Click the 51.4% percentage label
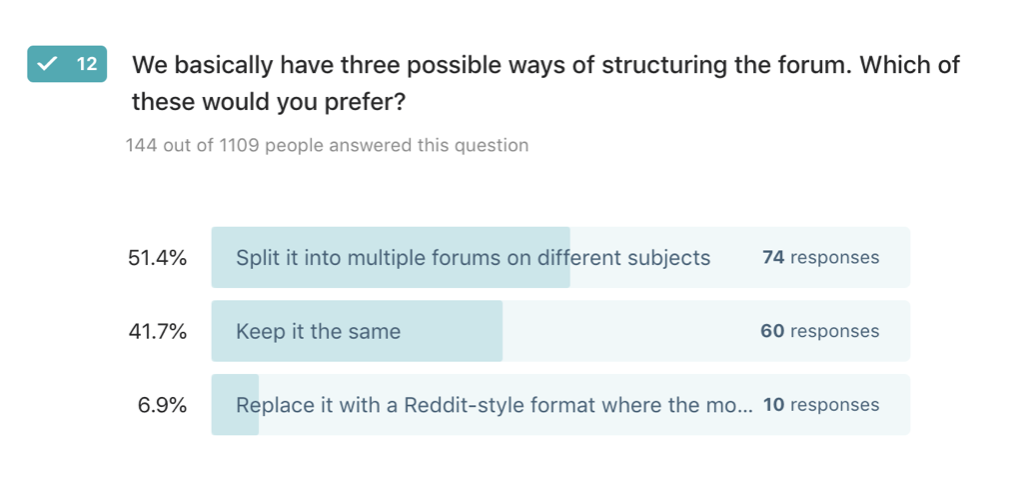Screen dimensions: 1018x496 (157, 258)
